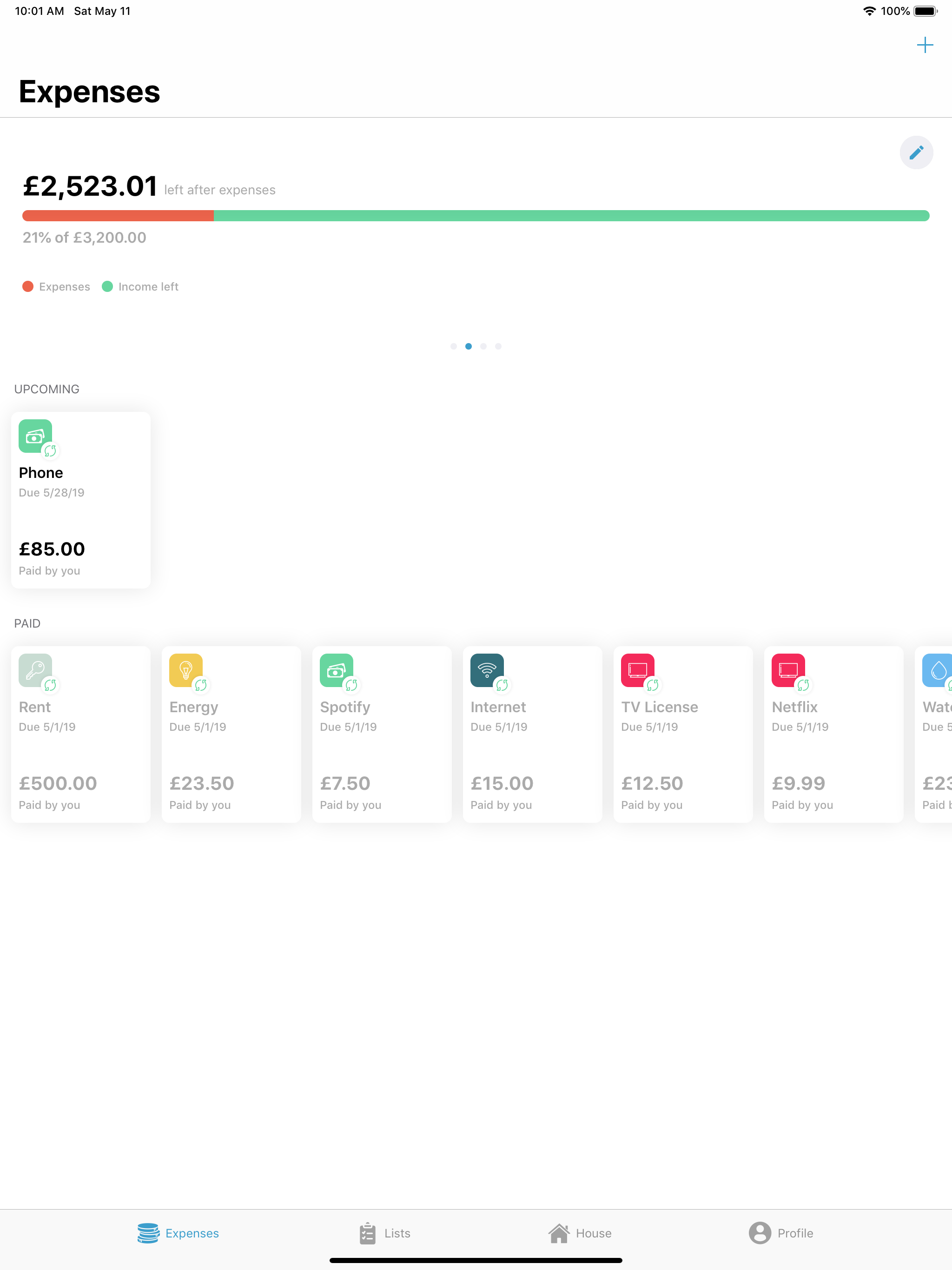Go to first summary page dot
952x1270 pixels.
454,346
